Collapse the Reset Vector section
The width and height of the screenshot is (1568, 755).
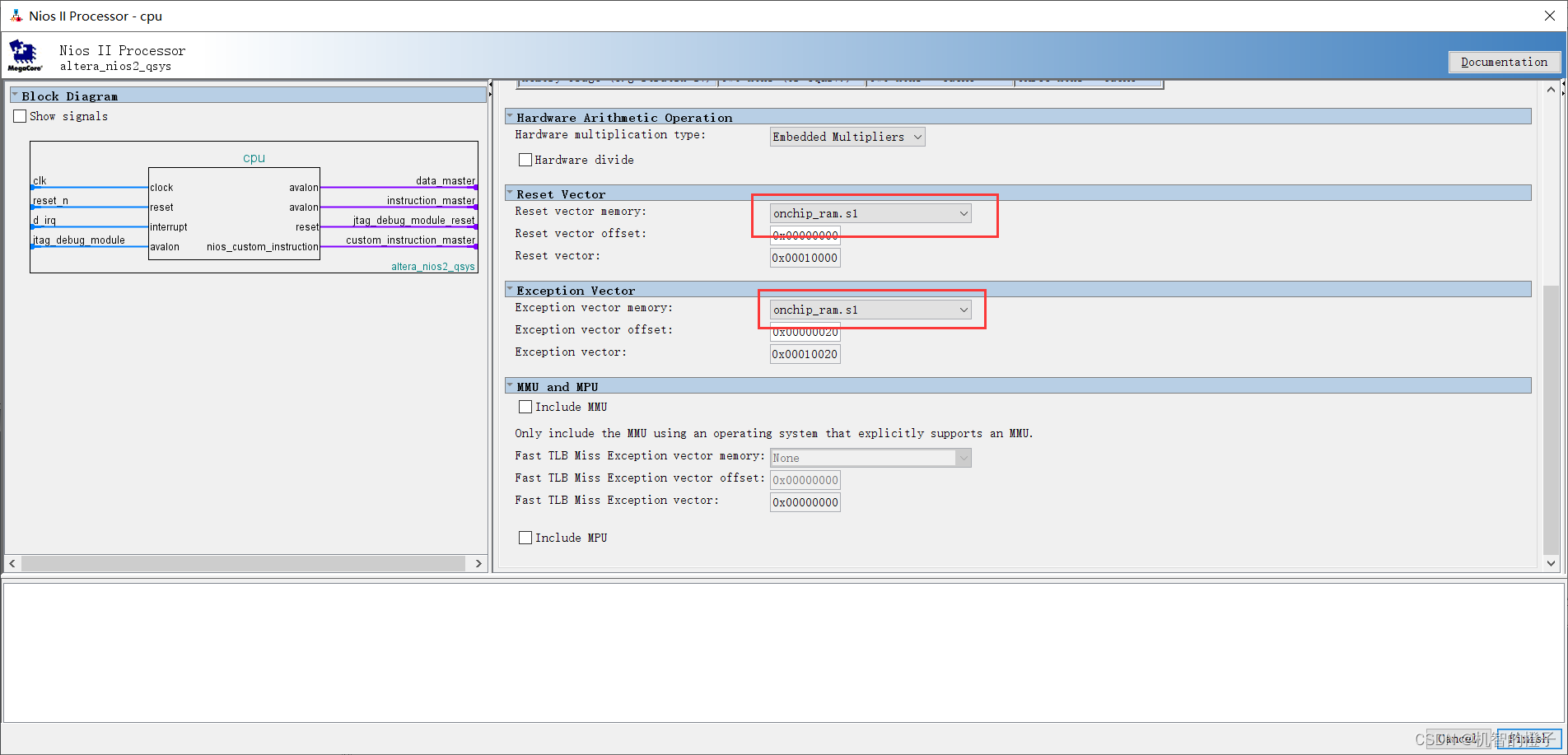[510, 193]
